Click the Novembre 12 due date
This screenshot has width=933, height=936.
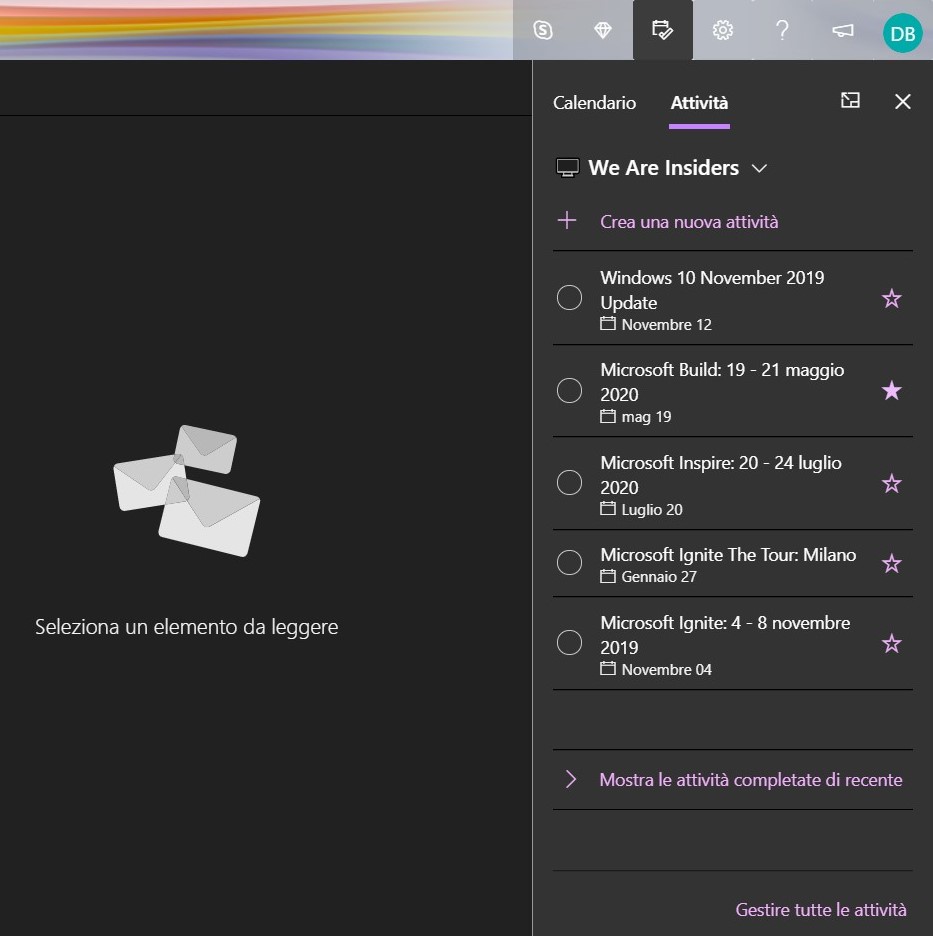[x=656, y=325]
